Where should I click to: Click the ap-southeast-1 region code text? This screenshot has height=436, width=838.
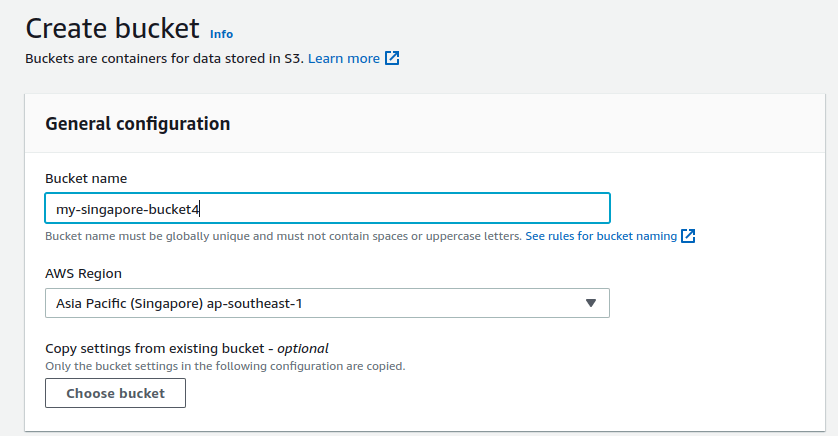(262, 303)
